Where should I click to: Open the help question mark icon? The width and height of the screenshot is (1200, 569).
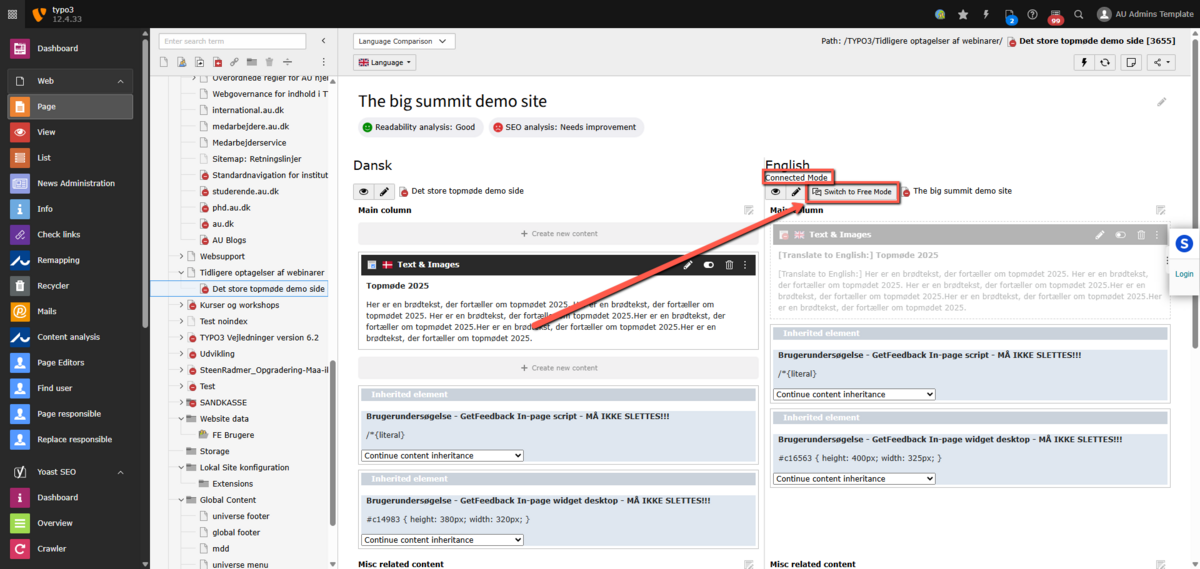(x=1032, y=15)
